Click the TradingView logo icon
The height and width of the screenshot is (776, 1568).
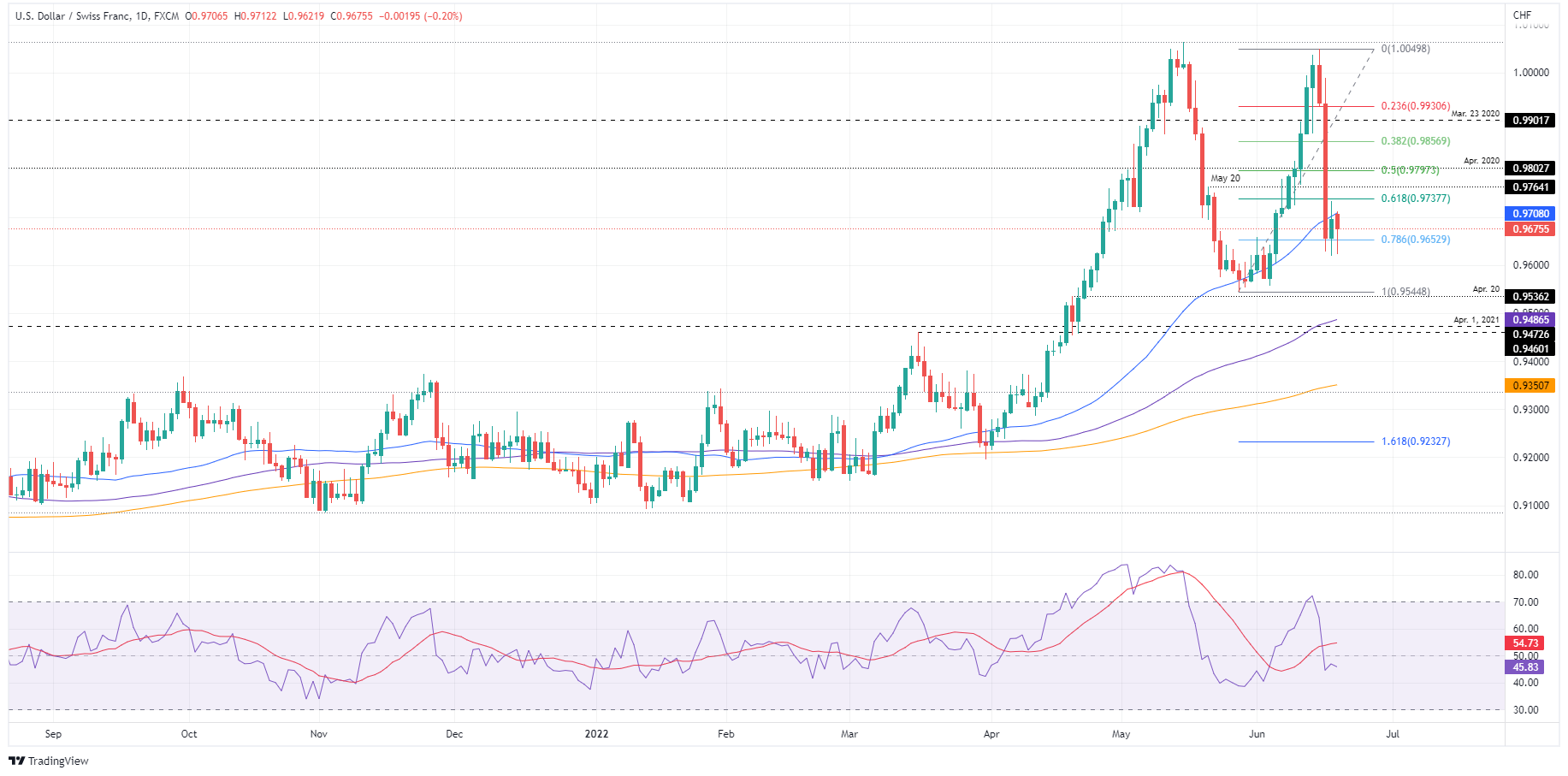click(x=16, y=761)
